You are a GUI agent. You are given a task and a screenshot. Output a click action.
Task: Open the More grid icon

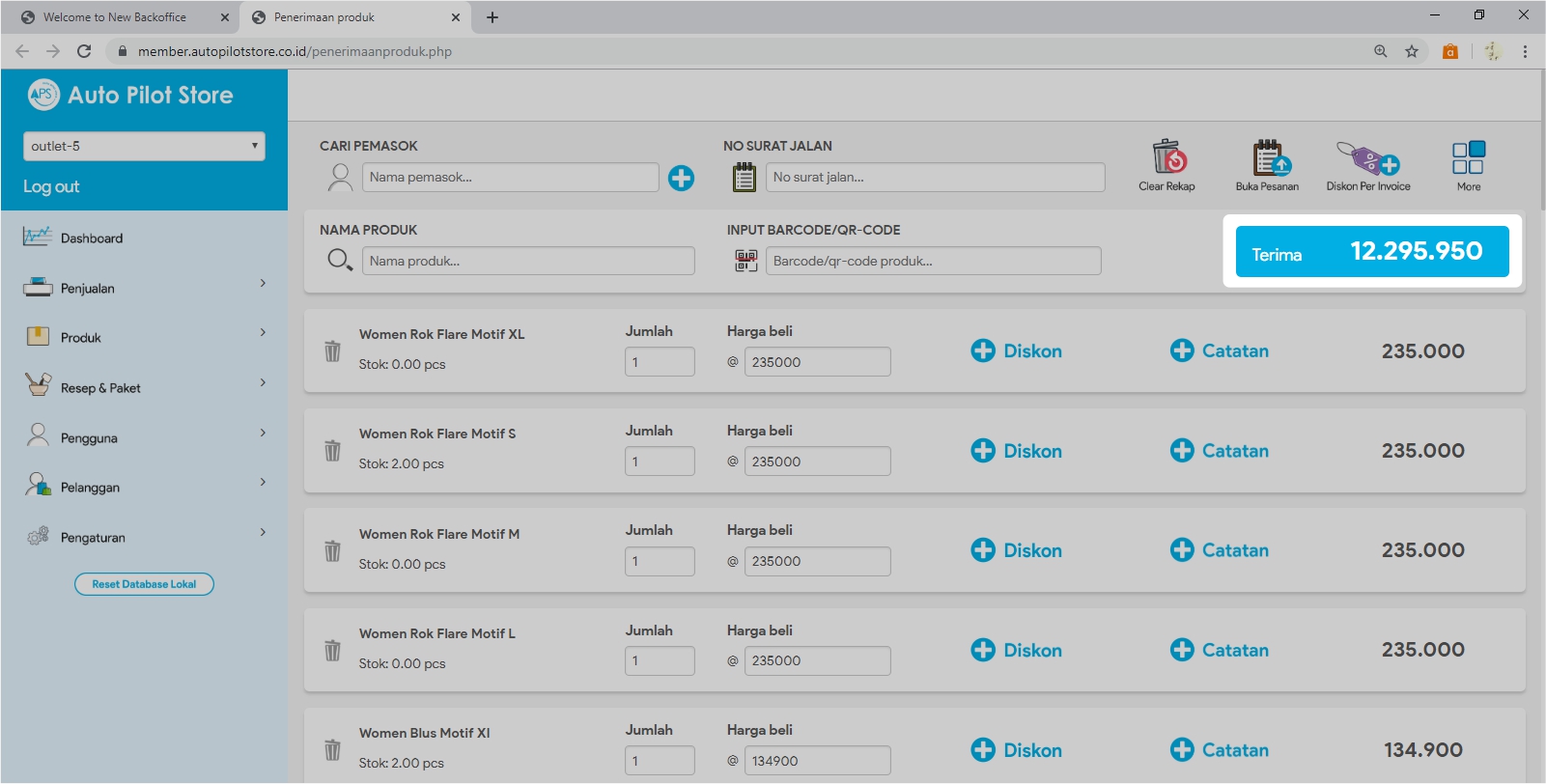[x=1468, y=157]
